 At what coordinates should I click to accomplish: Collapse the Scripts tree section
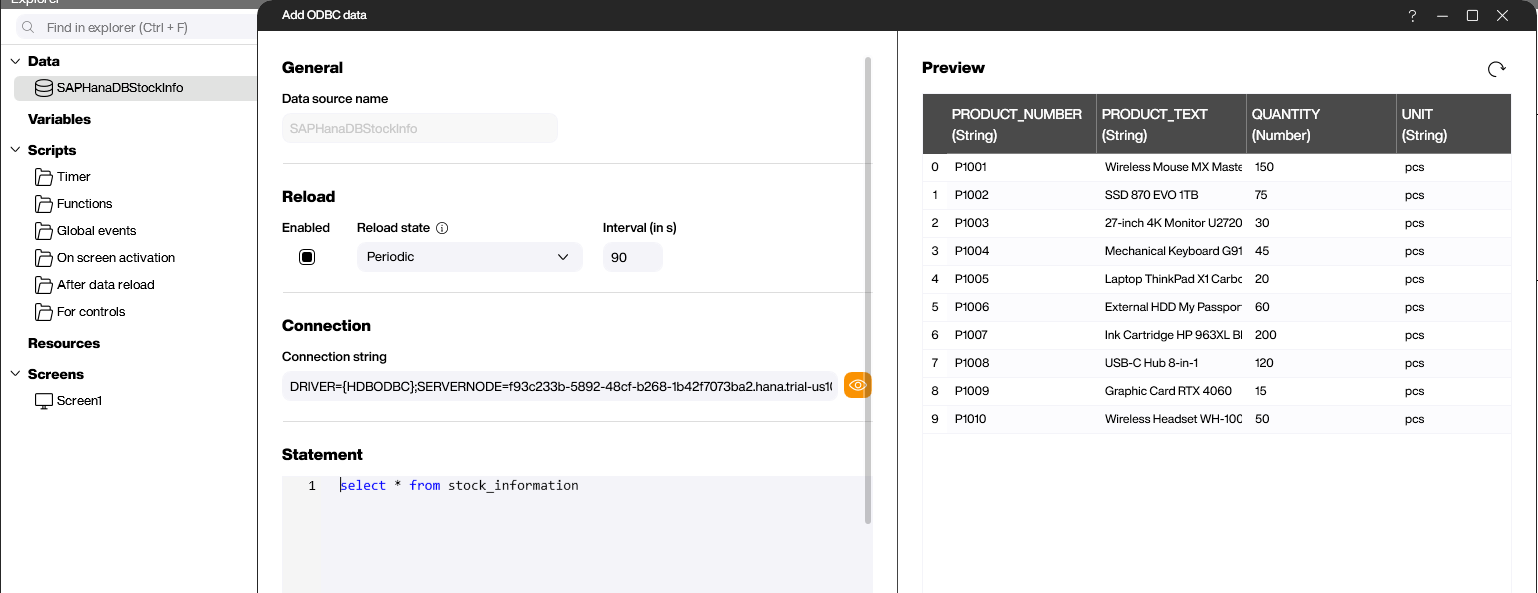tap(16, 151)
